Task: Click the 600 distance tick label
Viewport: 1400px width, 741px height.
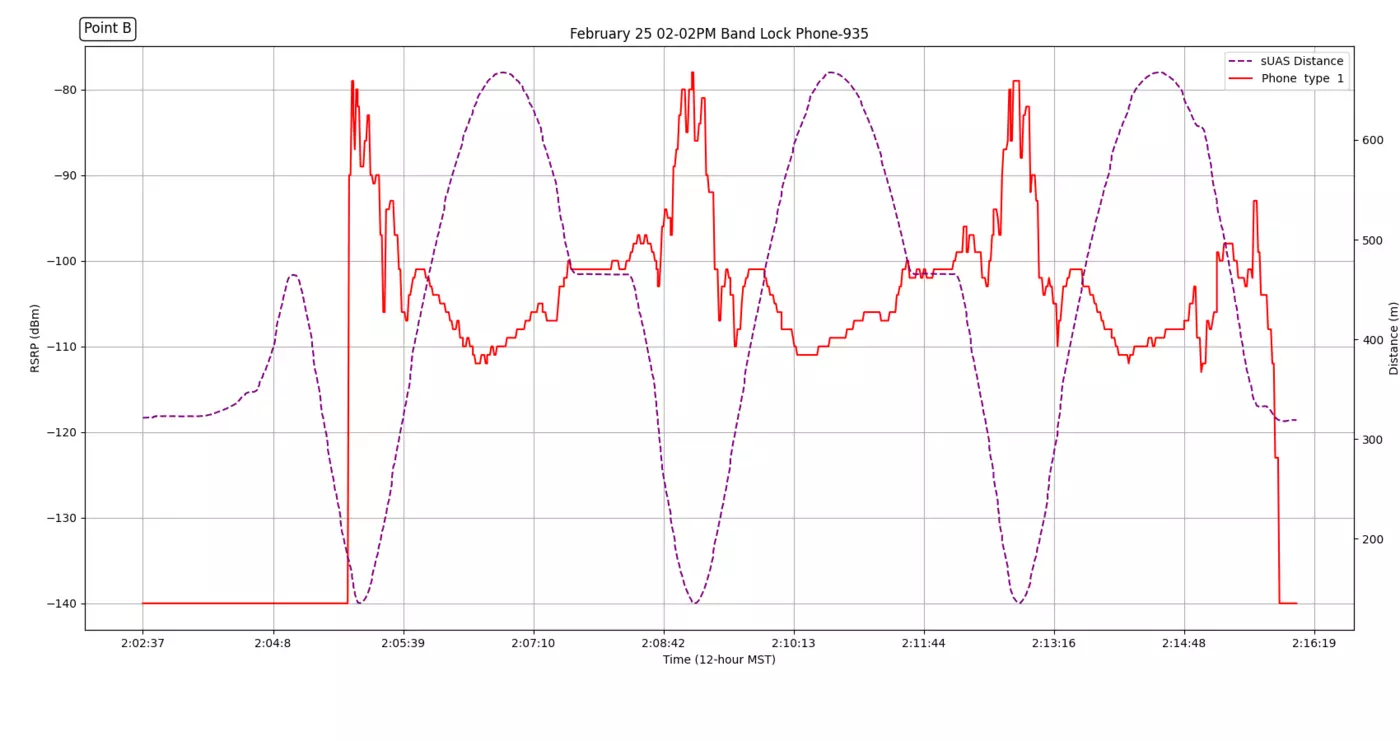Action: (1372, 141)
